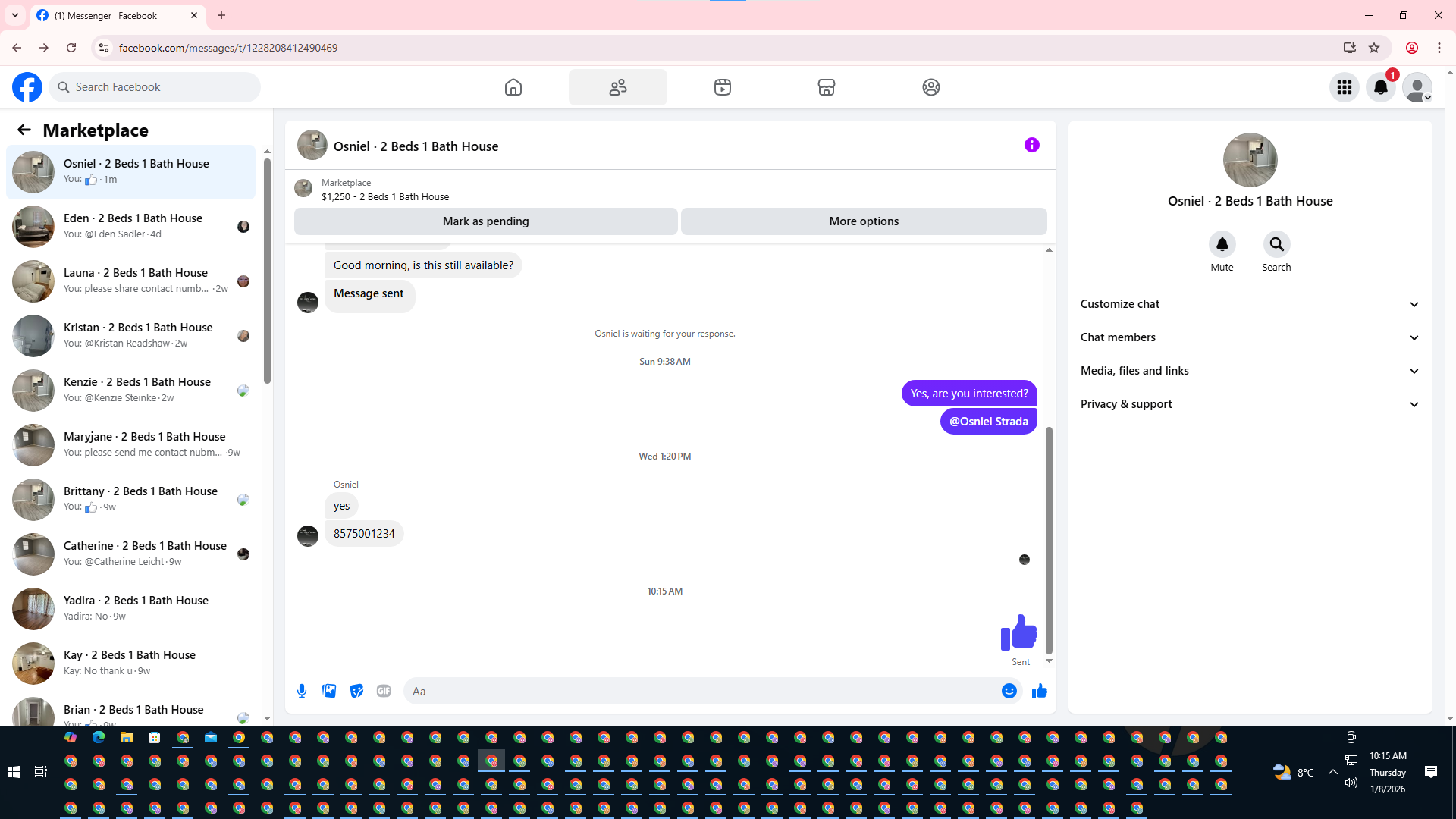Open the Marketplace storefront icon
The height and width of the screenshot is (819, 1456).
(827, 87)
